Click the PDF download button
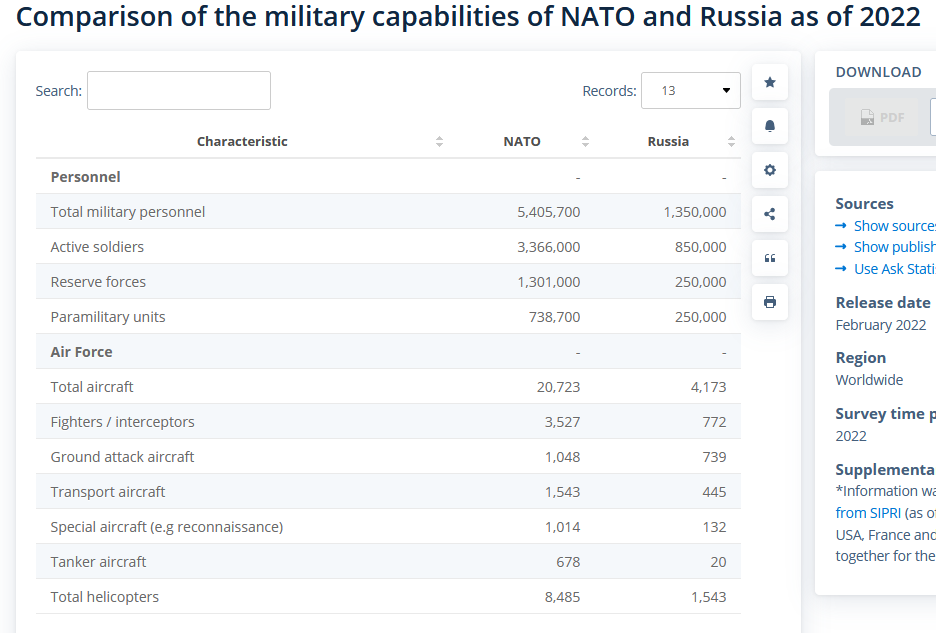Screen dimensions: 936x633 pos(882,118)
